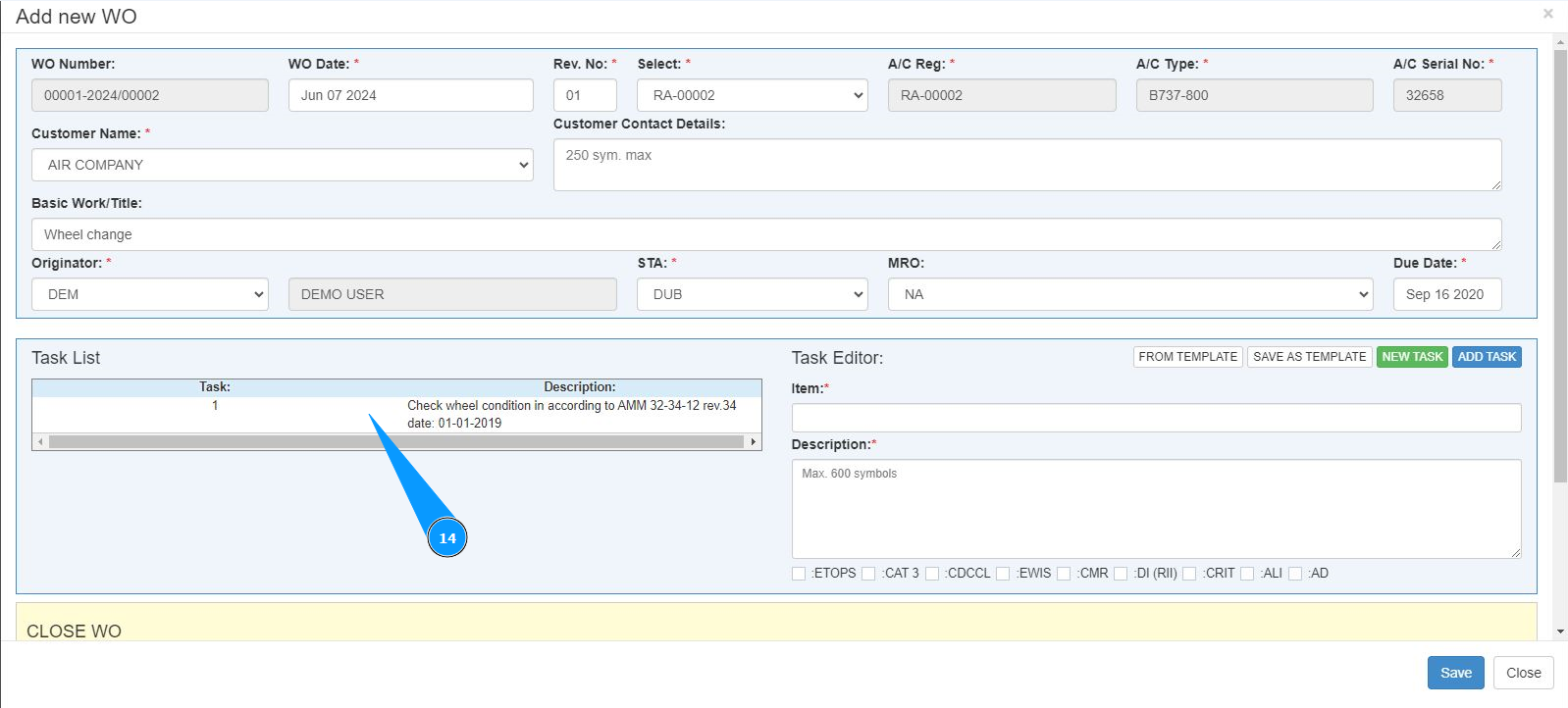Close the dialog with the top-right X

[1547, 14]
